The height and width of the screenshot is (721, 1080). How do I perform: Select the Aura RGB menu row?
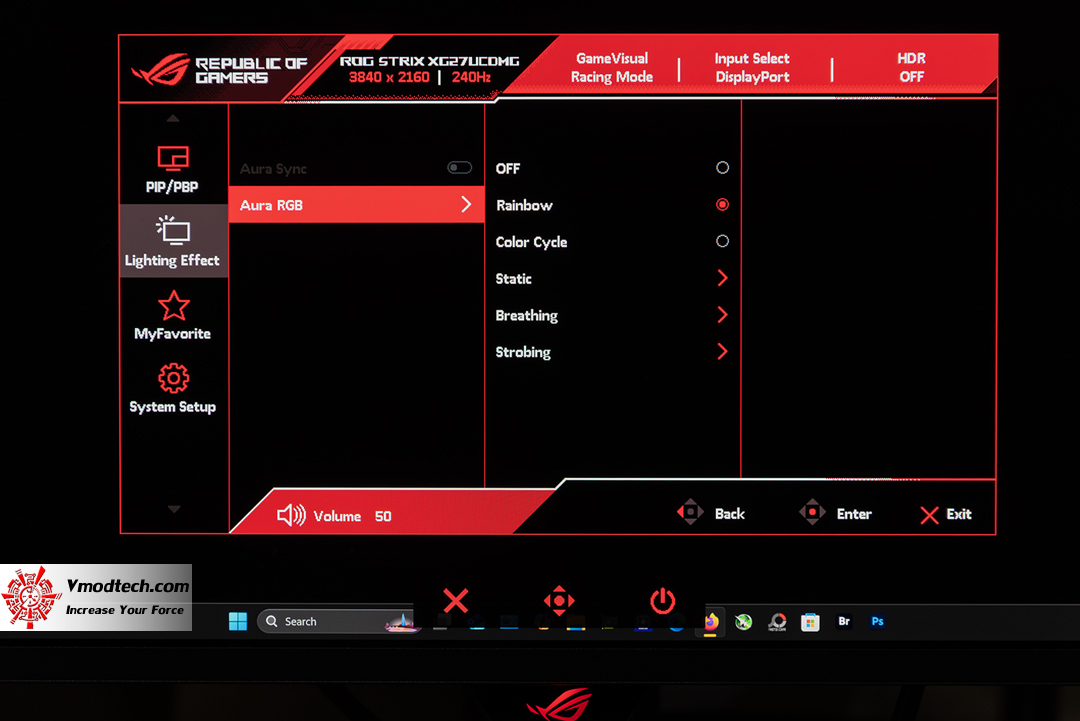pos(357,205)
